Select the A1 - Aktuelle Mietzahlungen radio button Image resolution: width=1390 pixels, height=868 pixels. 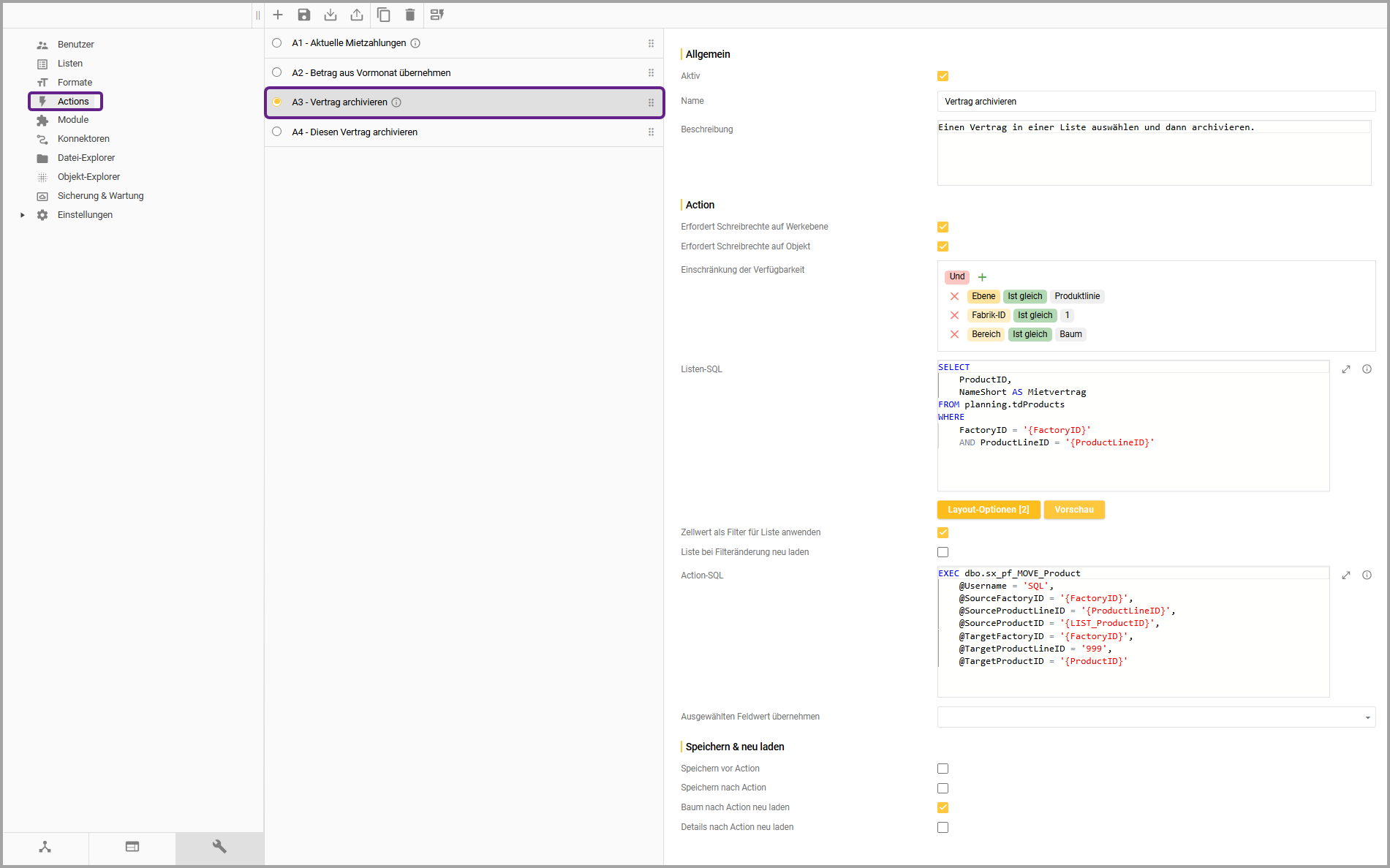coord(277,43)
